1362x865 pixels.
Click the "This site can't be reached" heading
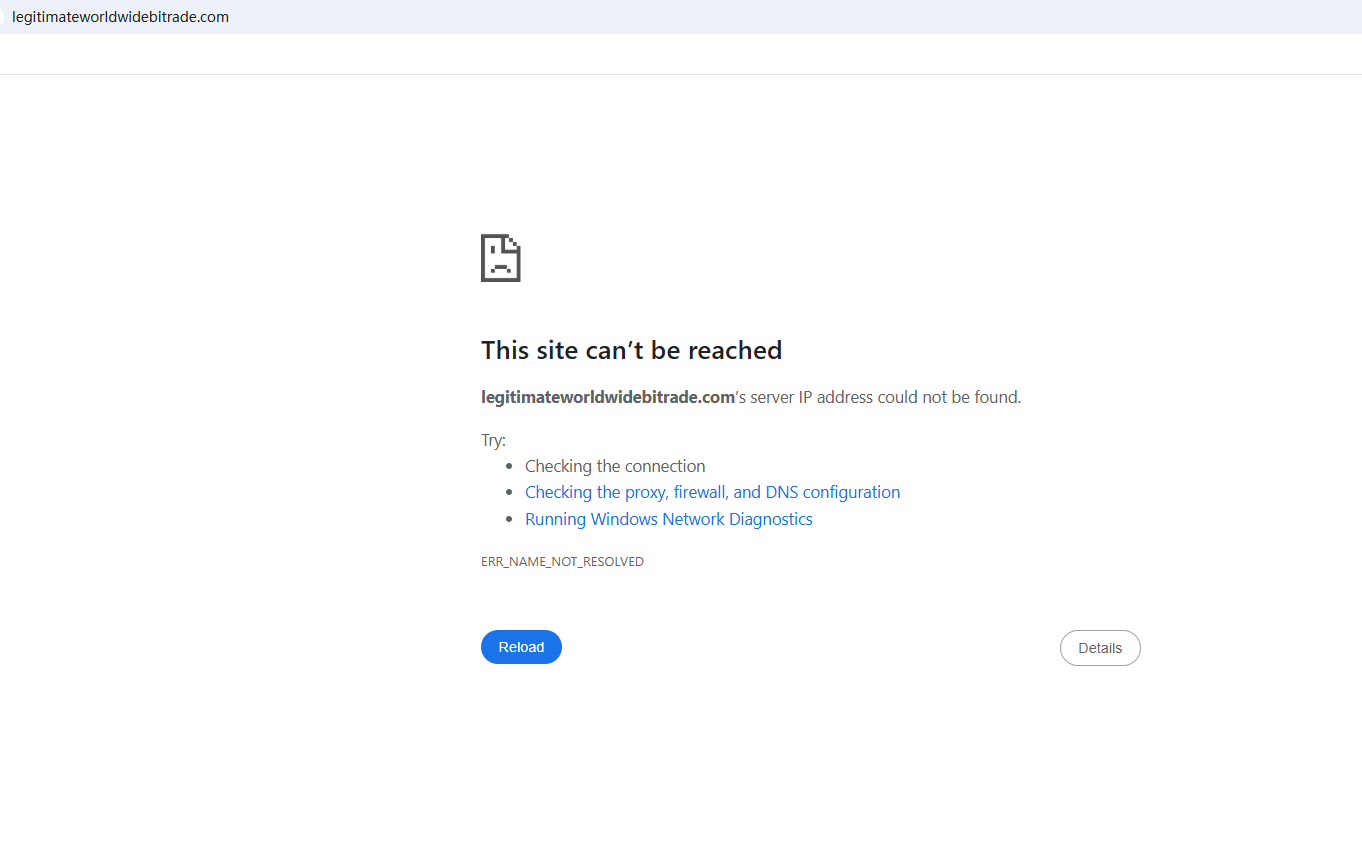pyautogui.click(x=631, y=350)
